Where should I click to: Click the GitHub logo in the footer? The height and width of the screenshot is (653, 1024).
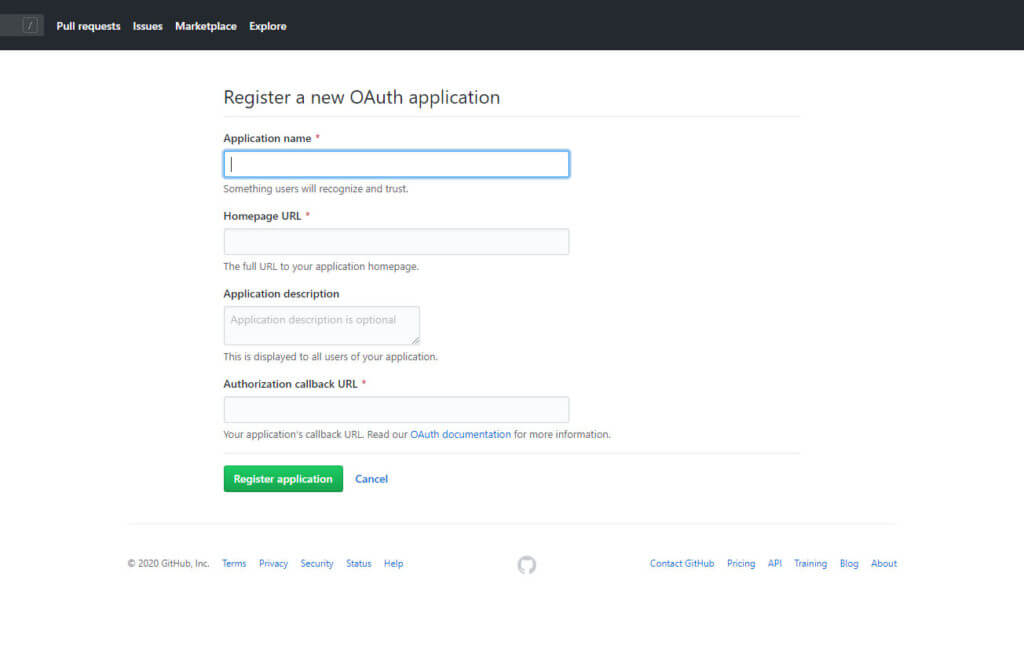tap(526, 564)
